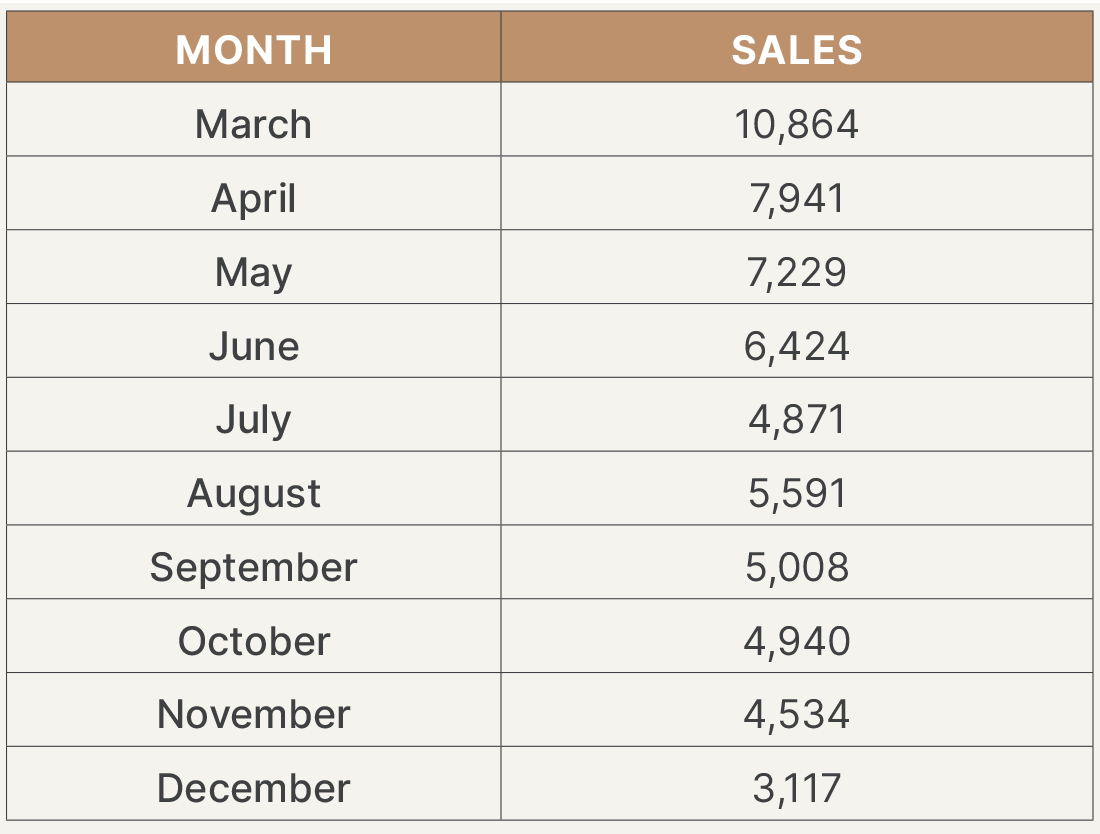The height and width of the screenshot is (834, 1100).
Task: Select sales value 7,941
Action: coord(796,198)
